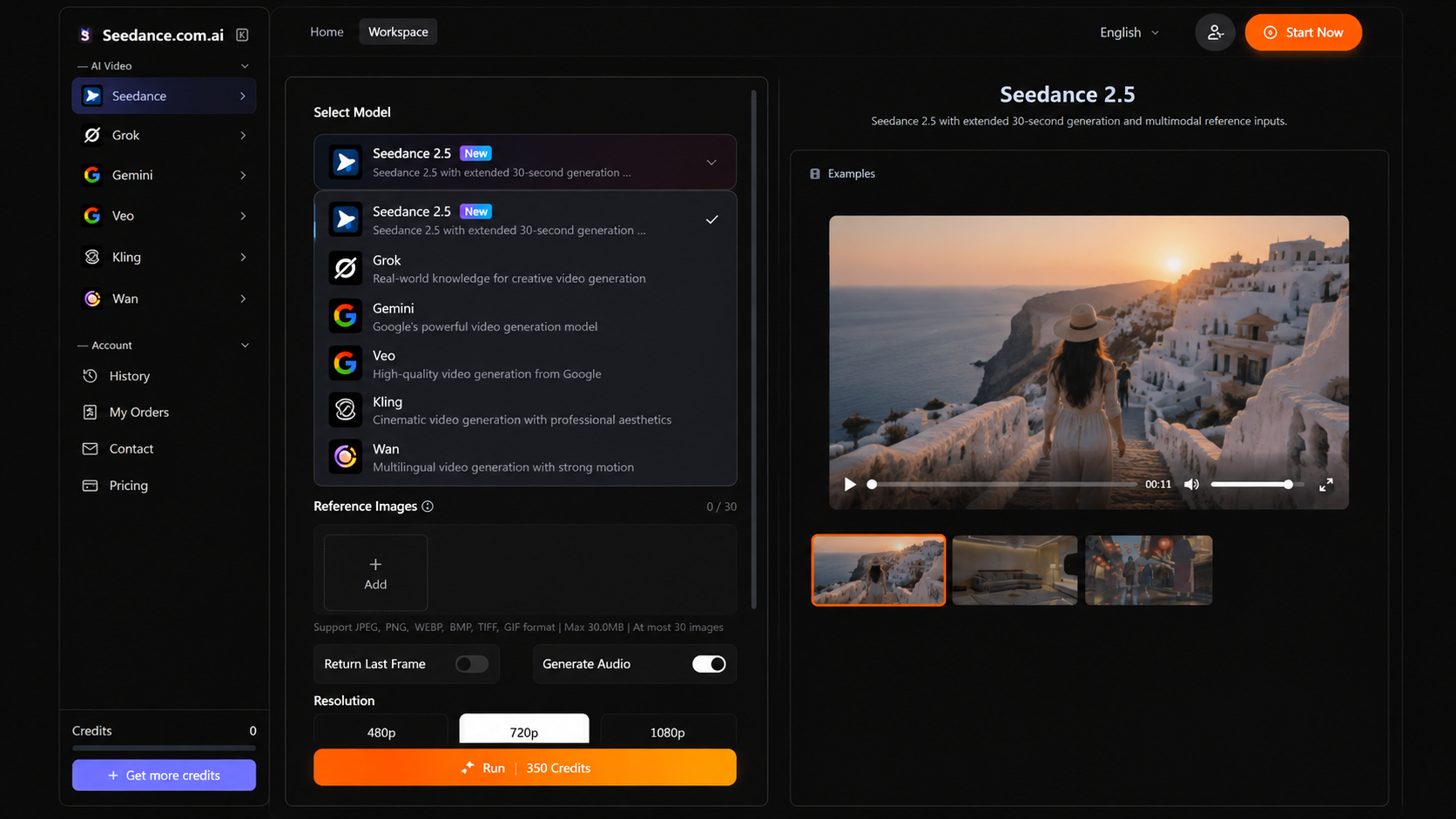Viewport: 1456px width, 819px height.
Task: Select Grok icon in the model list
Action: point(346,269)
